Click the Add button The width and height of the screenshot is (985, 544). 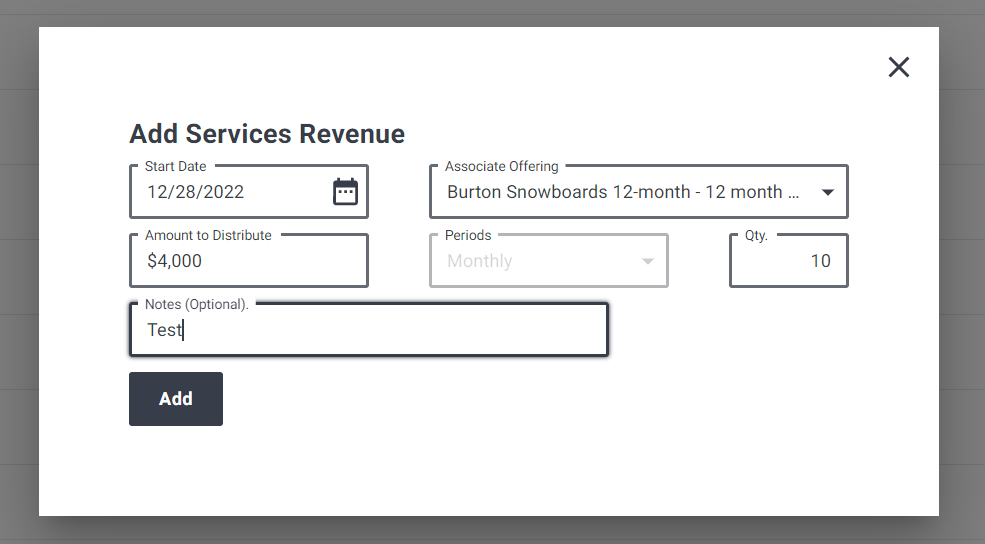[x=176, y=399]
